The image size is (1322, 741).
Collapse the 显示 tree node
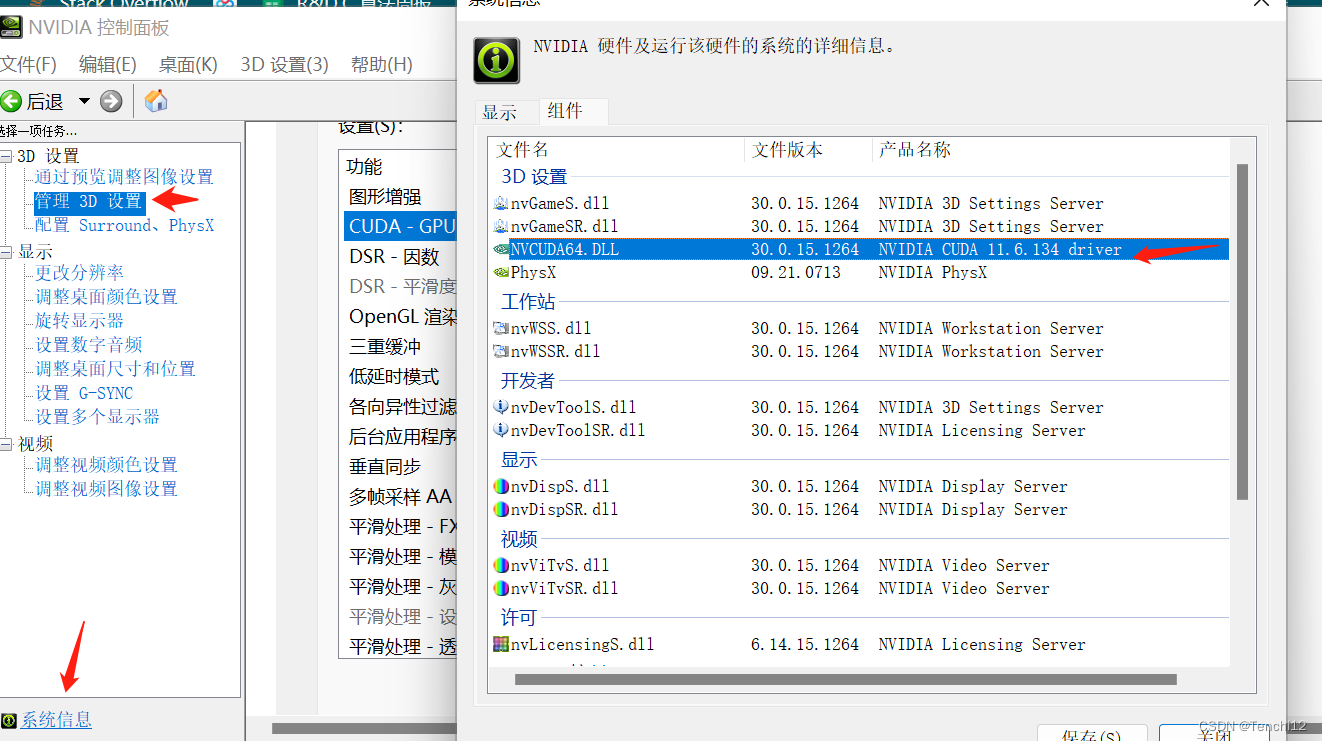click(x=7, y=252)
